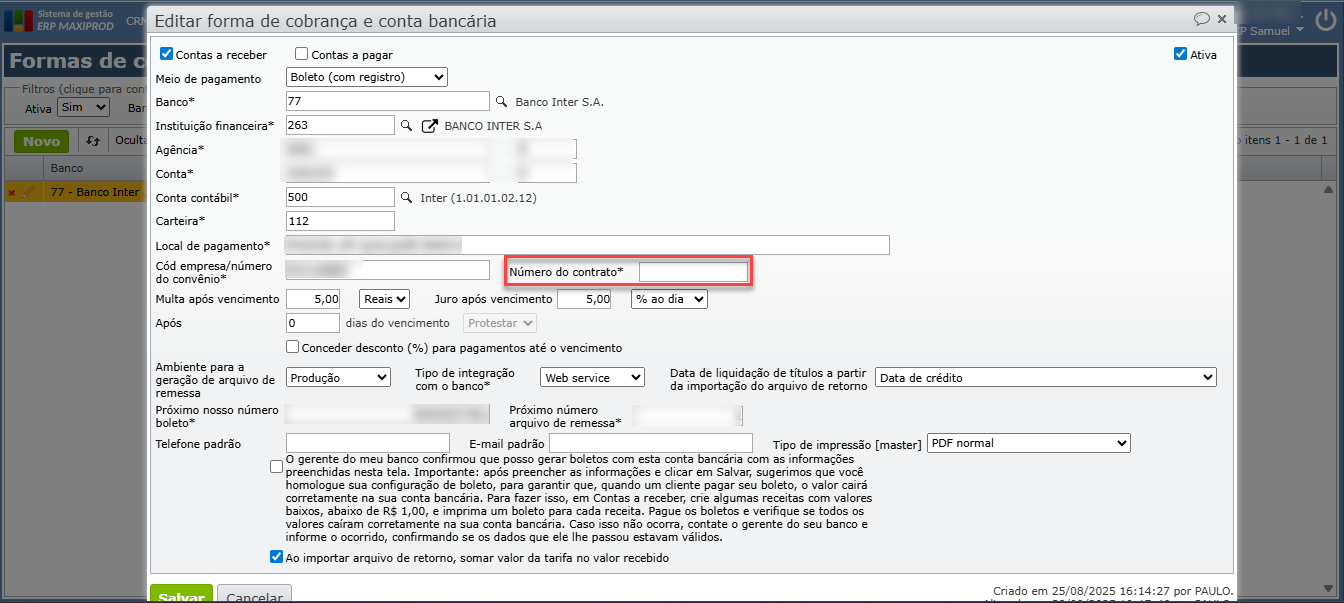Open Ambiente Produção dropdown
Viewport: 1344px width, 603px height.
[338, 377]
